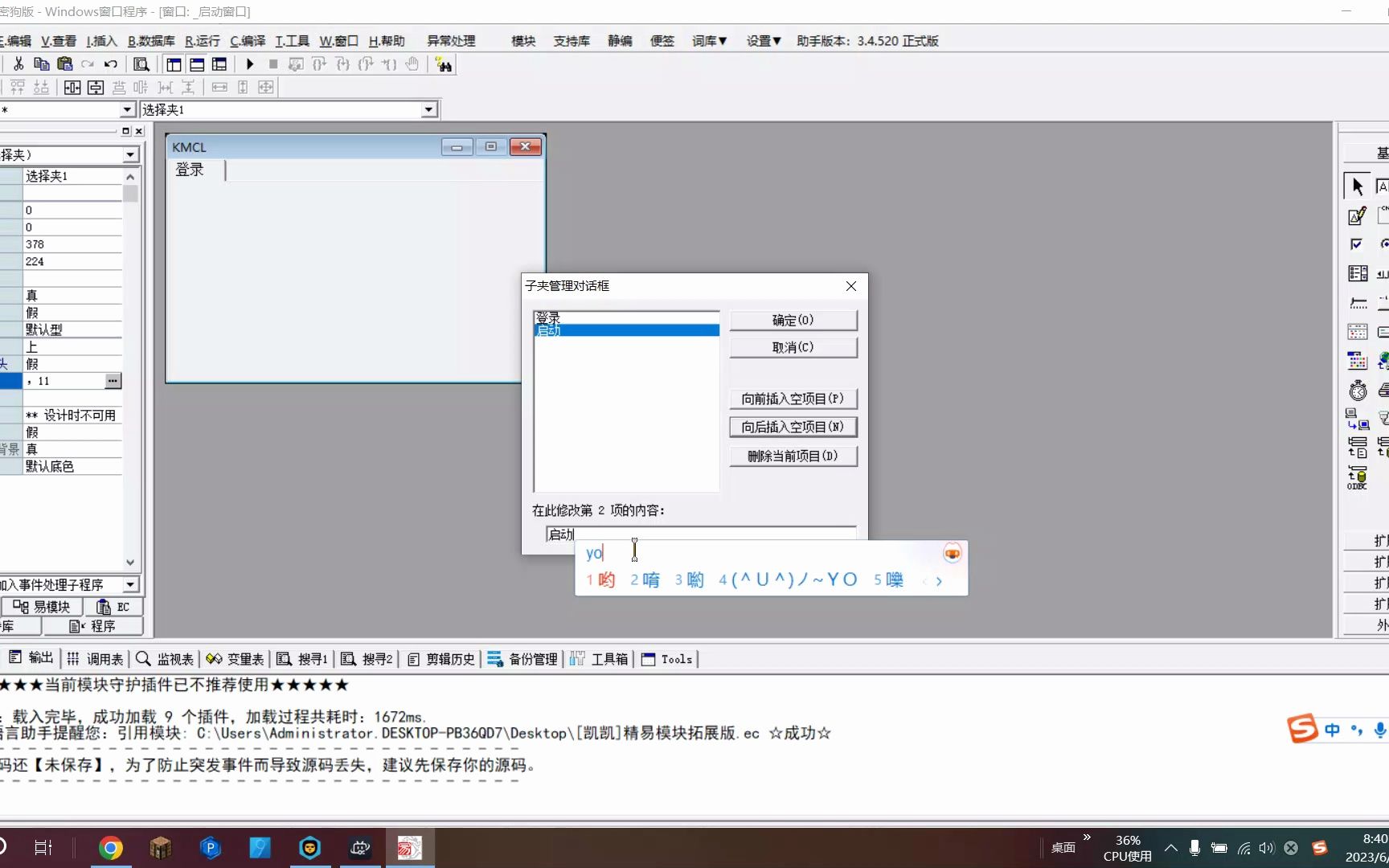
Task: Click the Paste icon in the toolbar
Action: click(x=64, y=64)
